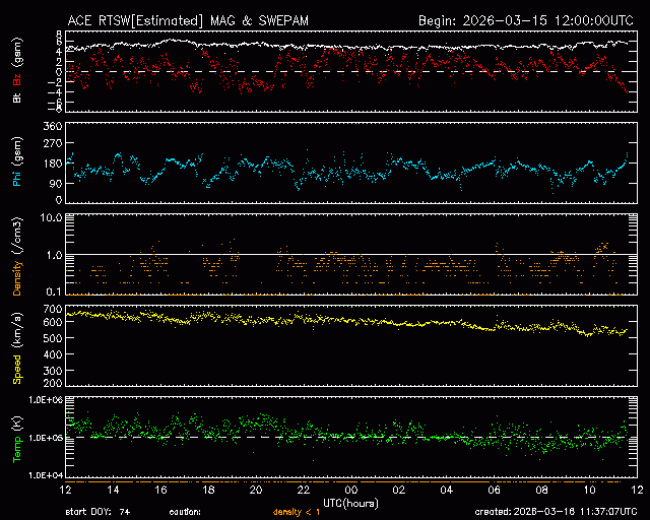Image resolution: width=650 pixels, height=520 pixels.
Task: Click the 'Density (/cm3)' axis label
Action: click(17, 256)
